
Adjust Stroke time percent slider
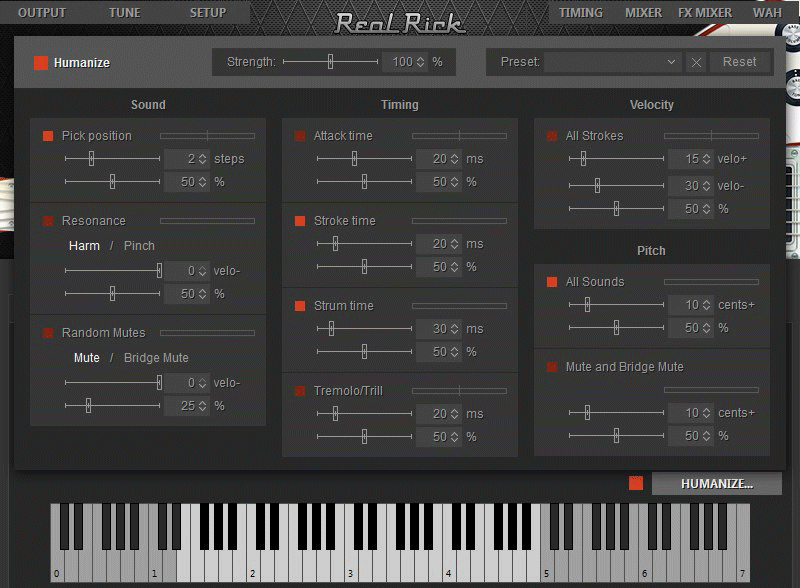pos(364,266)
